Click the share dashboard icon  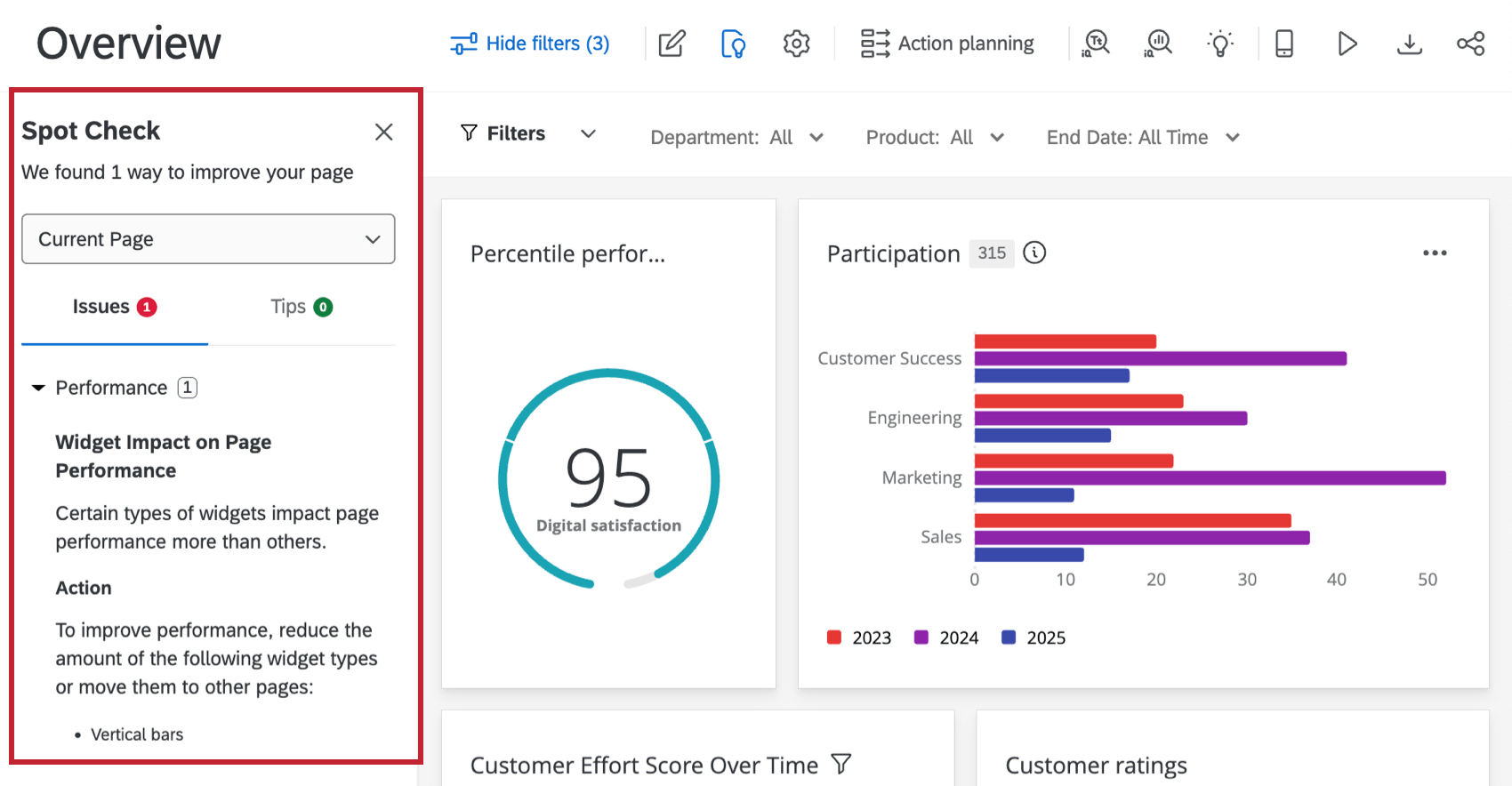(1470, 44)
